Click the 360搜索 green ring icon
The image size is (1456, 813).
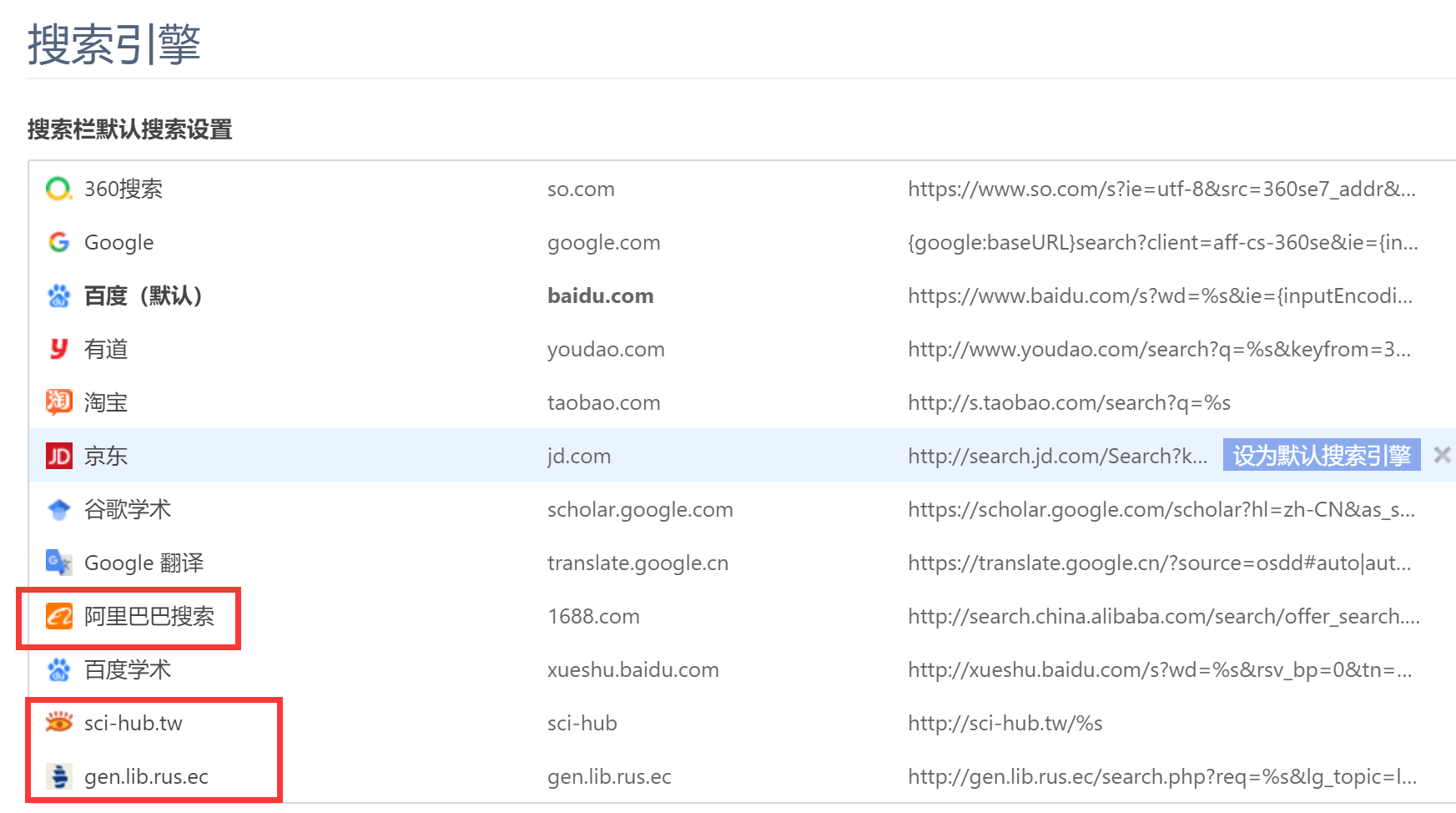tap(58, 189)
